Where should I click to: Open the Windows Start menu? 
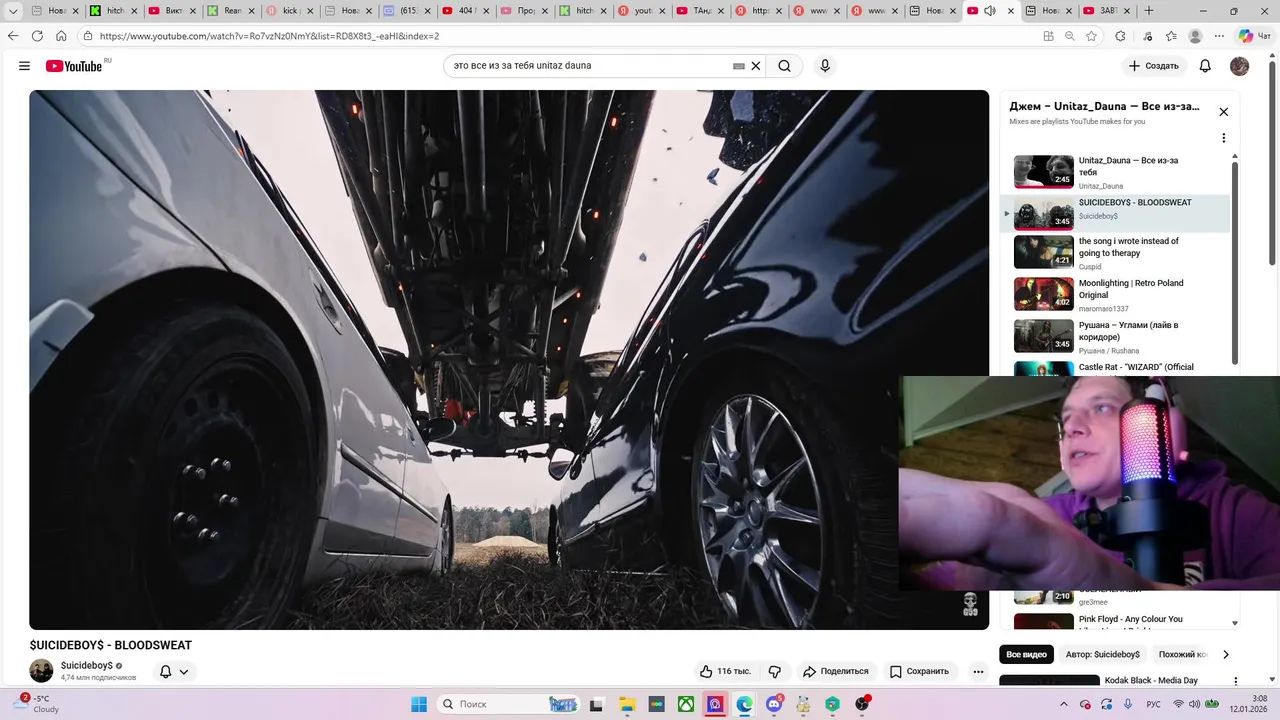(x=419, y=704)
